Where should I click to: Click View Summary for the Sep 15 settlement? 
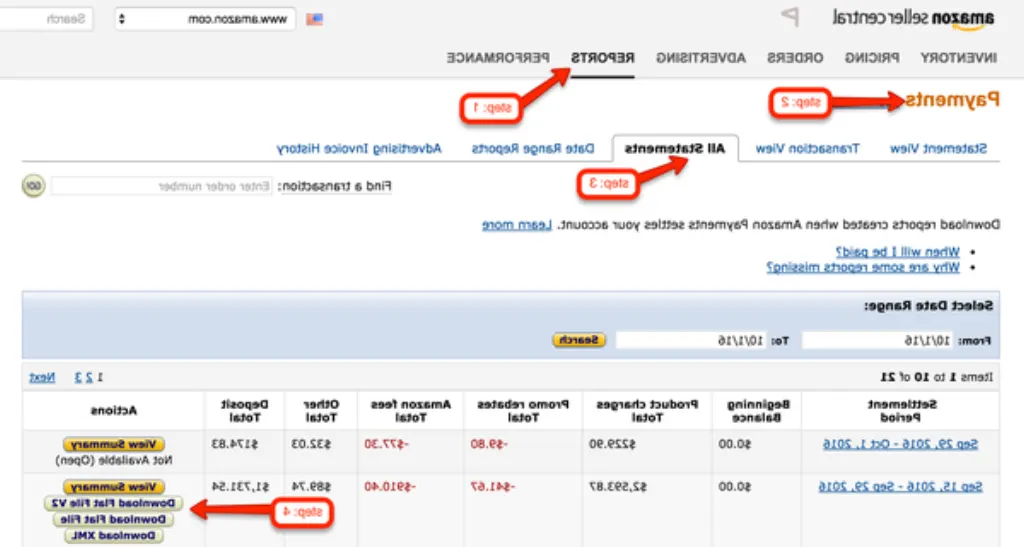point(114,487)
